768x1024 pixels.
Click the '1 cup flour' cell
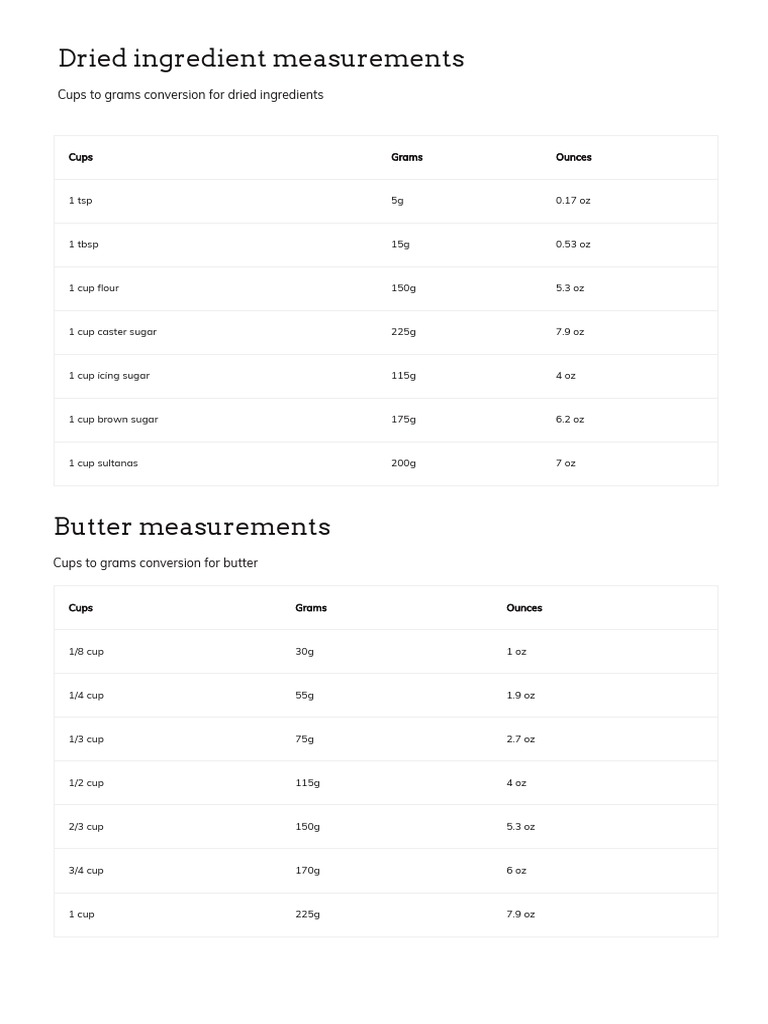click(x=94, y=288)
